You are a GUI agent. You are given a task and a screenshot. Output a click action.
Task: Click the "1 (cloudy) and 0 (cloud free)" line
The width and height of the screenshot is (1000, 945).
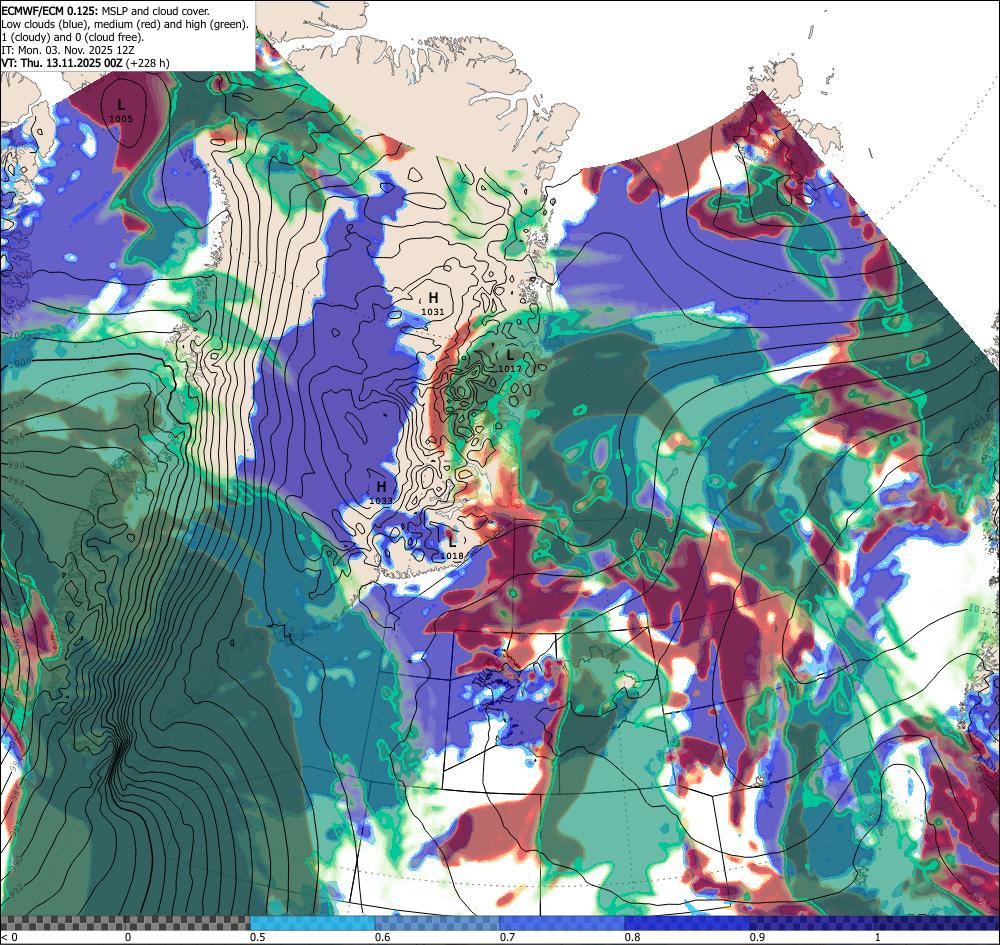coord(73,37)
